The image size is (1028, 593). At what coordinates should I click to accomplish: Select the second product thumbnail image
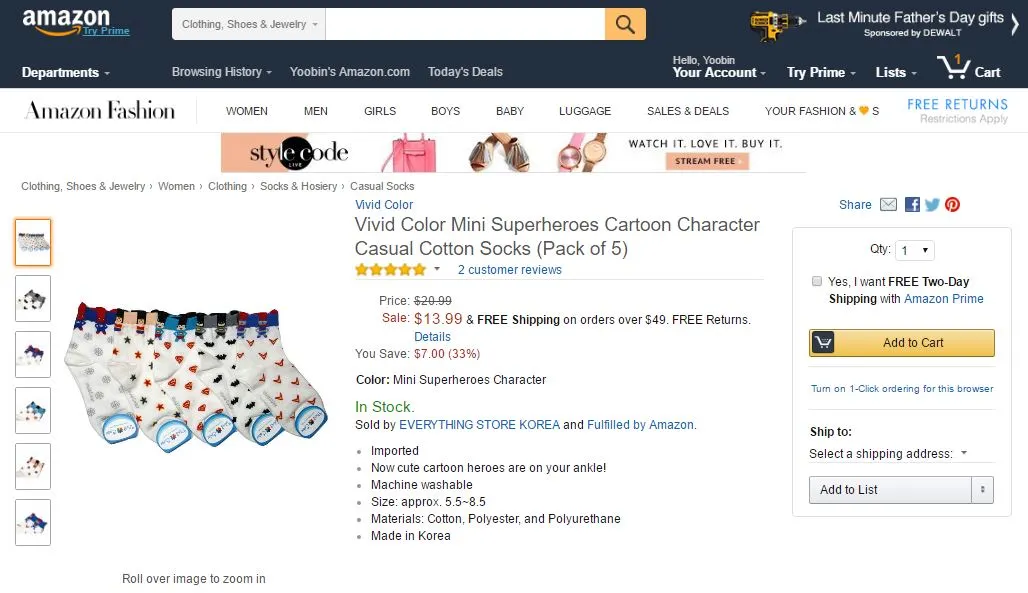point(33,298)
